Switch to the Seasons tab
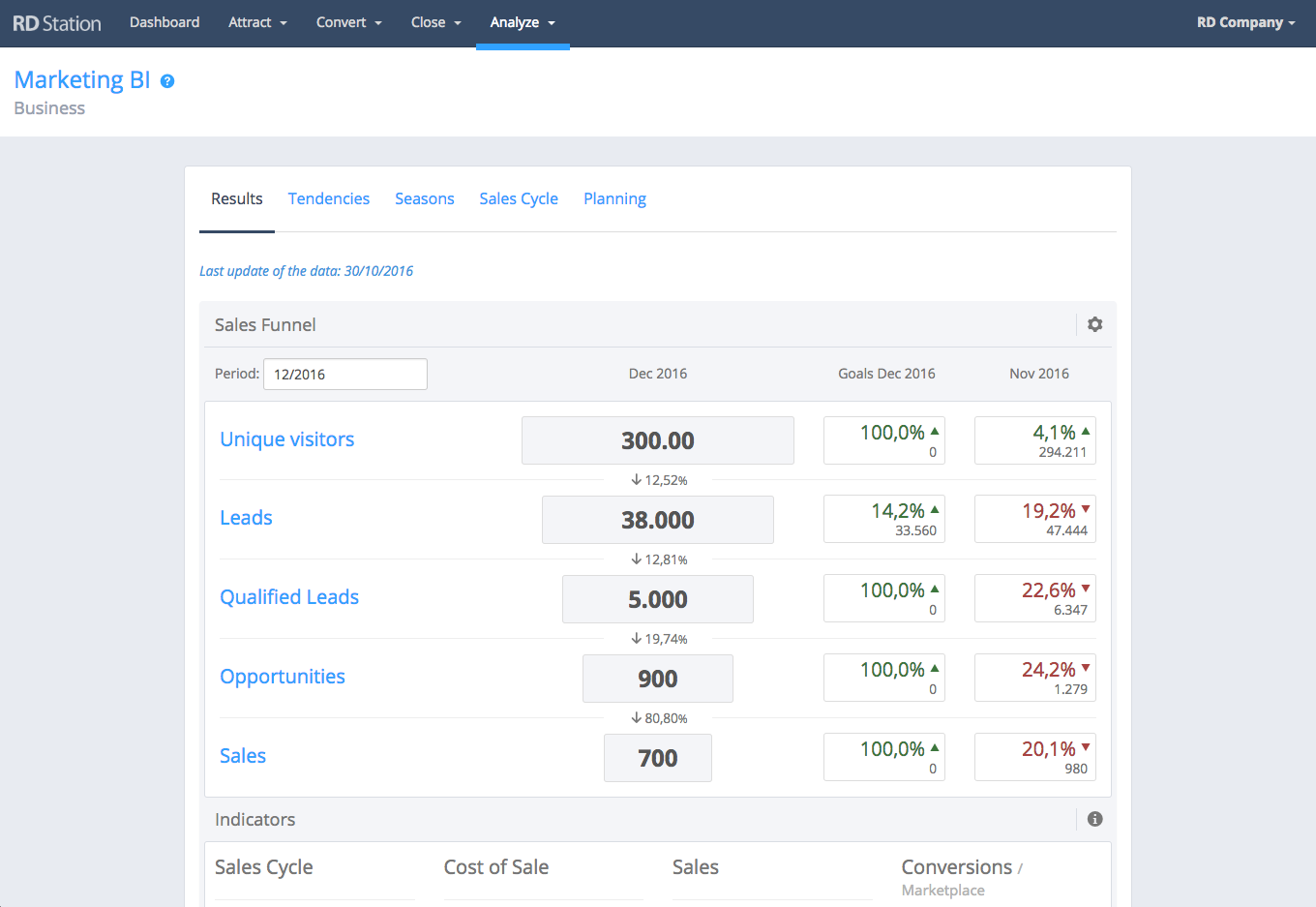 (x=424, y=198)
